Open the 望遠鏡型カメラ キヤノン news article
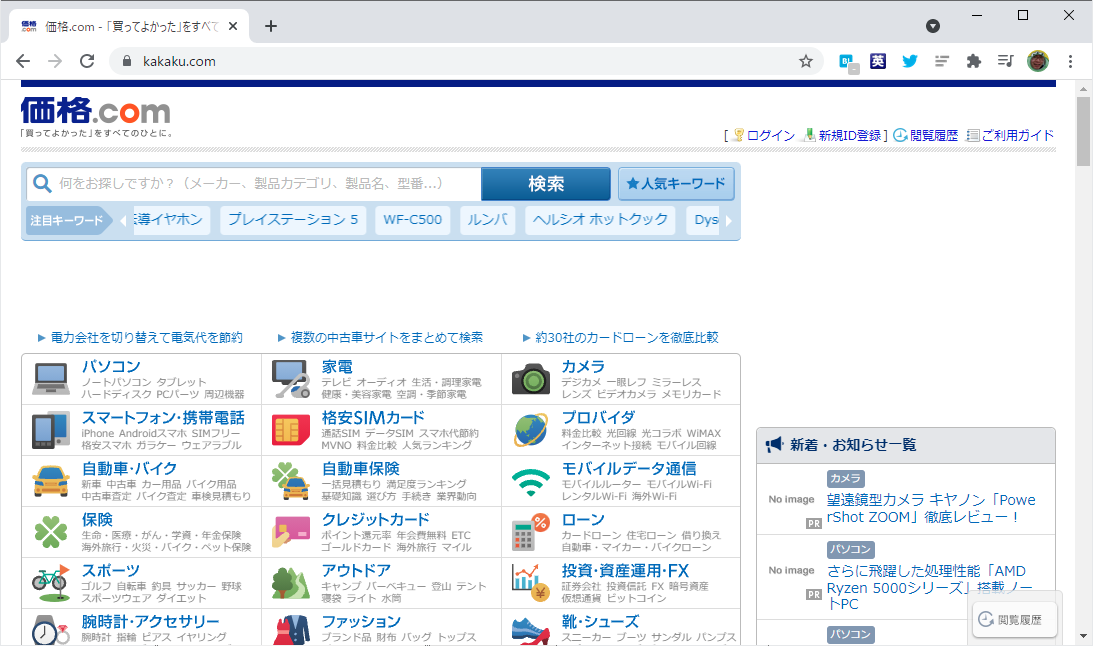The height and width of the screenshot is (646, 1093). [931, 509]
